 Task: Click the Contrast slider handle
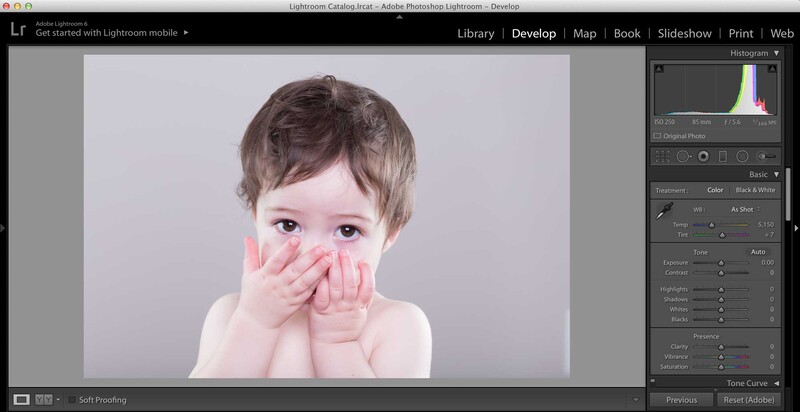click(x=721, y=273)
